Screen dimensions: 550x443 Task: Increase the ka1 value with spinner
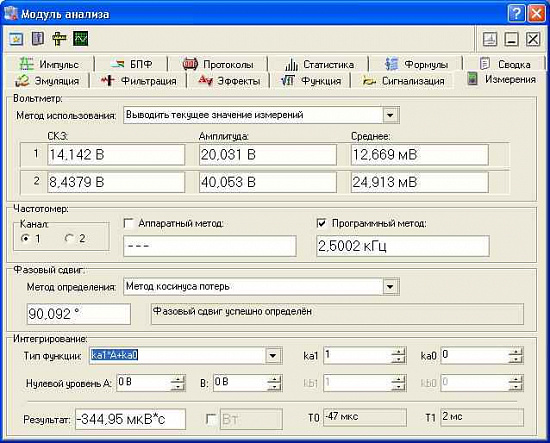coord(398,352)
